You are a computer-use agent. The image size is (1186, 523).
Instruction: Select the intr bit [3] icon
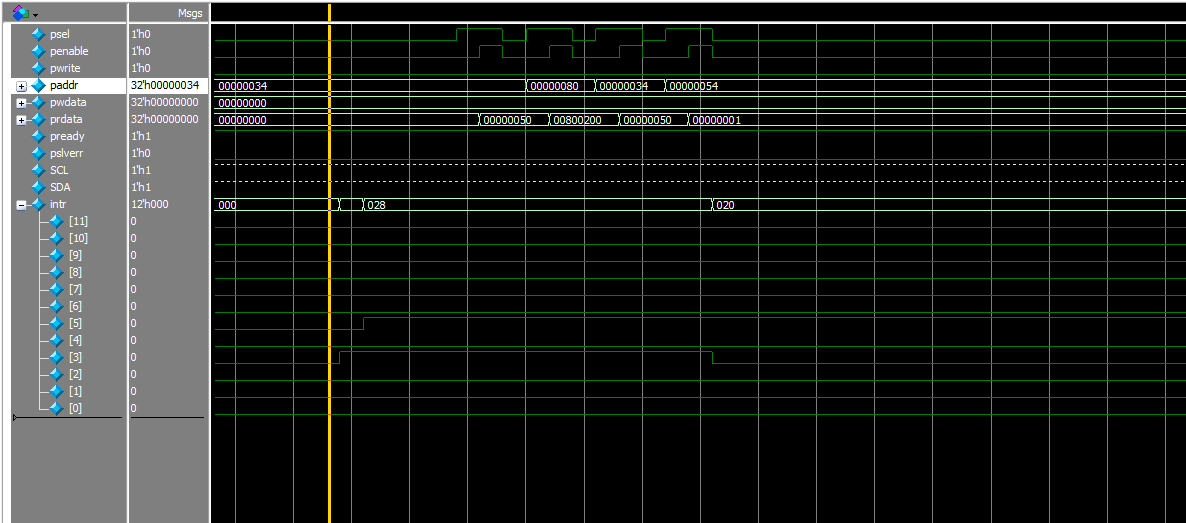[56, 356]
